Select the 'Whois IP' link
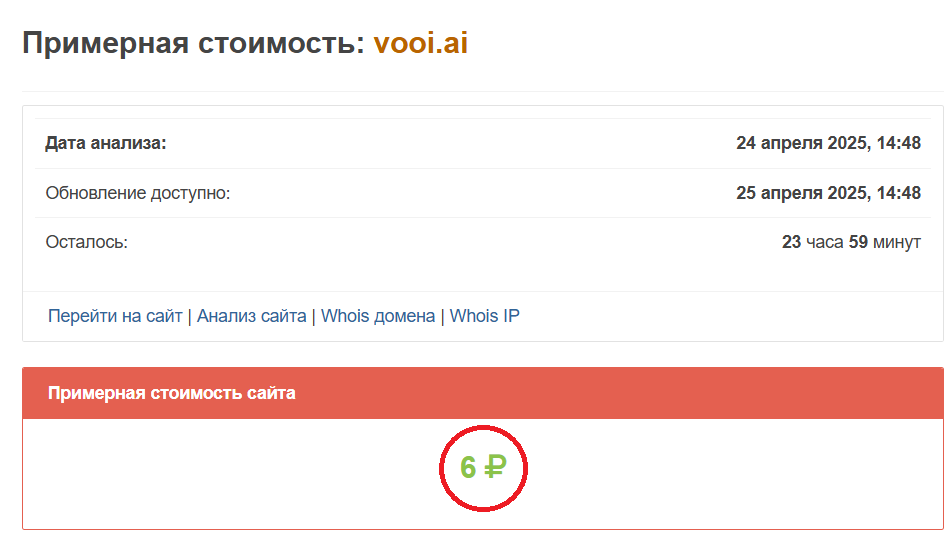 484,316
